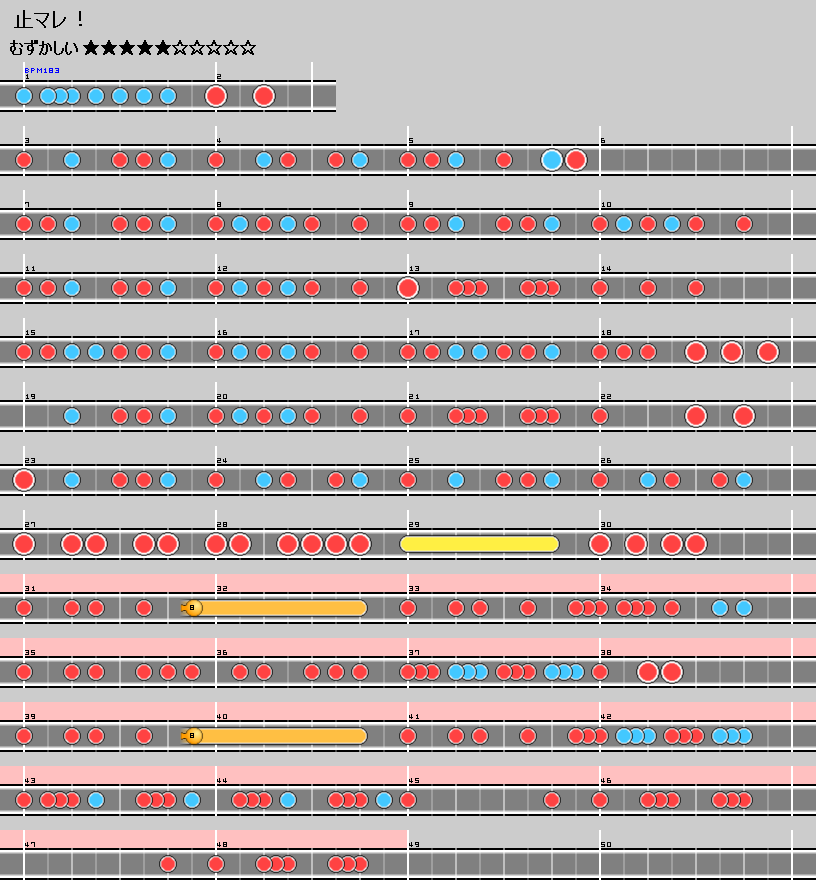This screenshot has width=816, height=880.
Task: Select the first large red note in measure 2
Action: (216, 96)
